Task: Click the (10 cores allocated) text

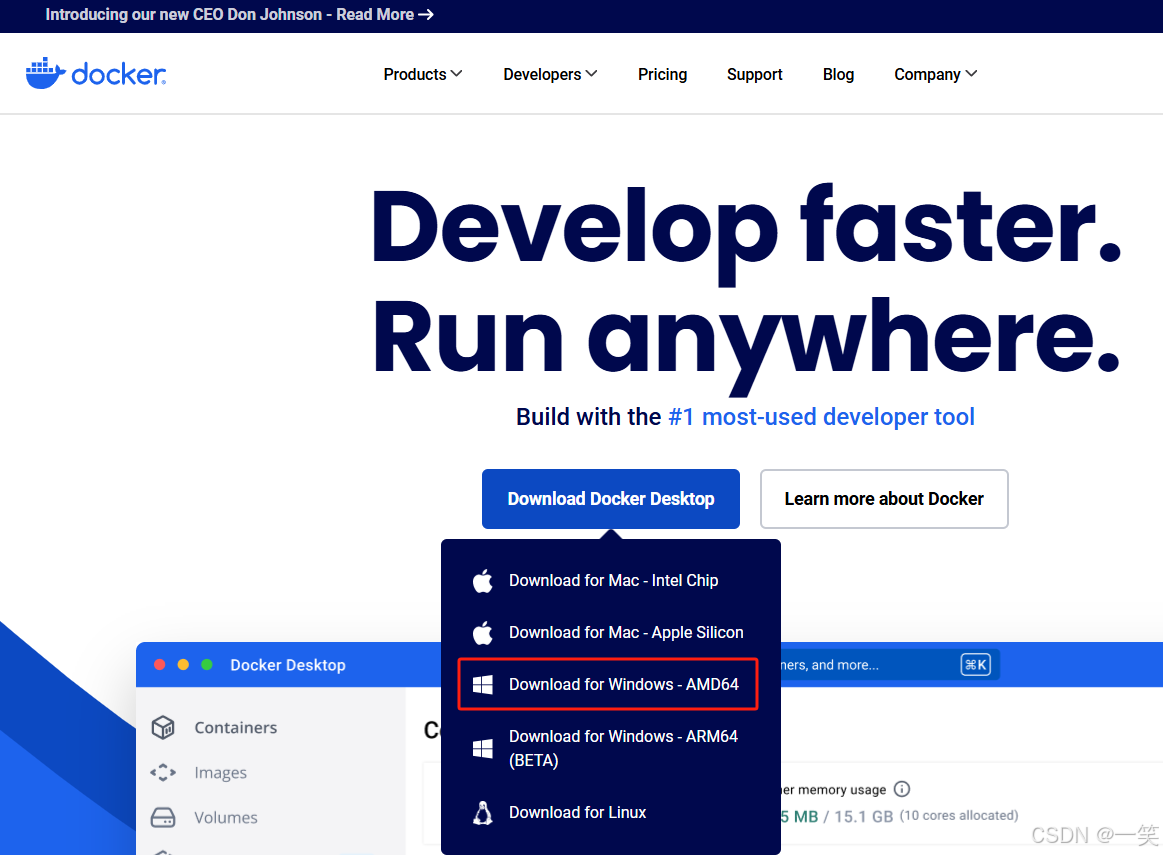Action: point(959,816)
